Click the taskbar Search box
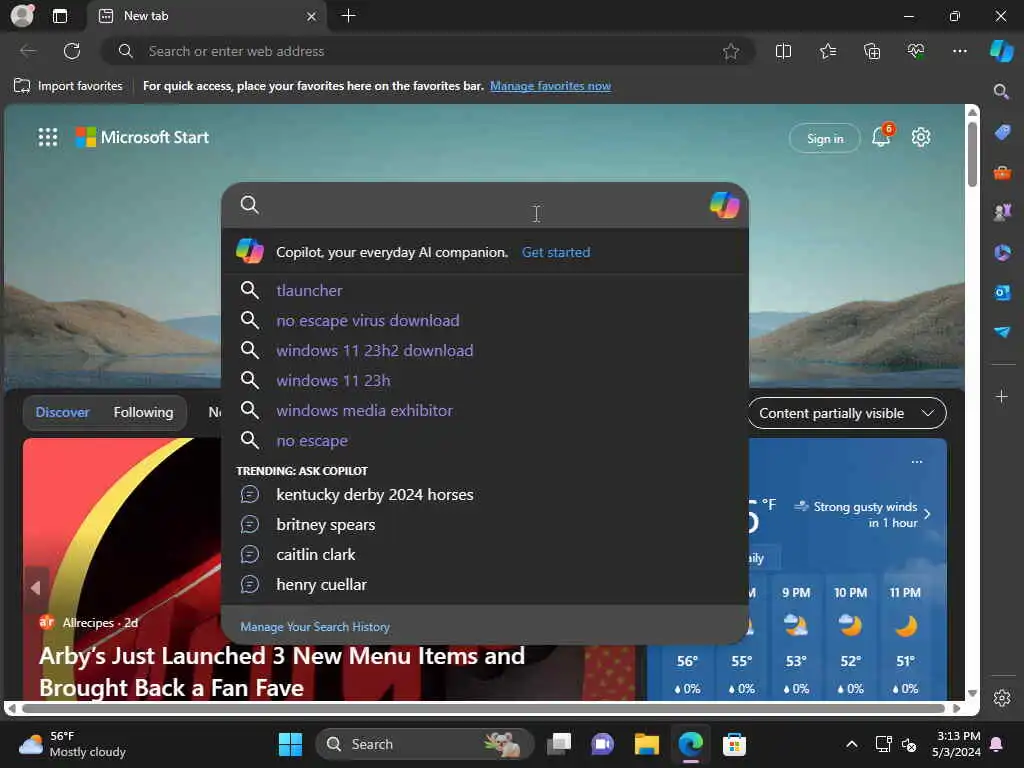The height and width of the screenshot is (768, 1024). [424, 744]
